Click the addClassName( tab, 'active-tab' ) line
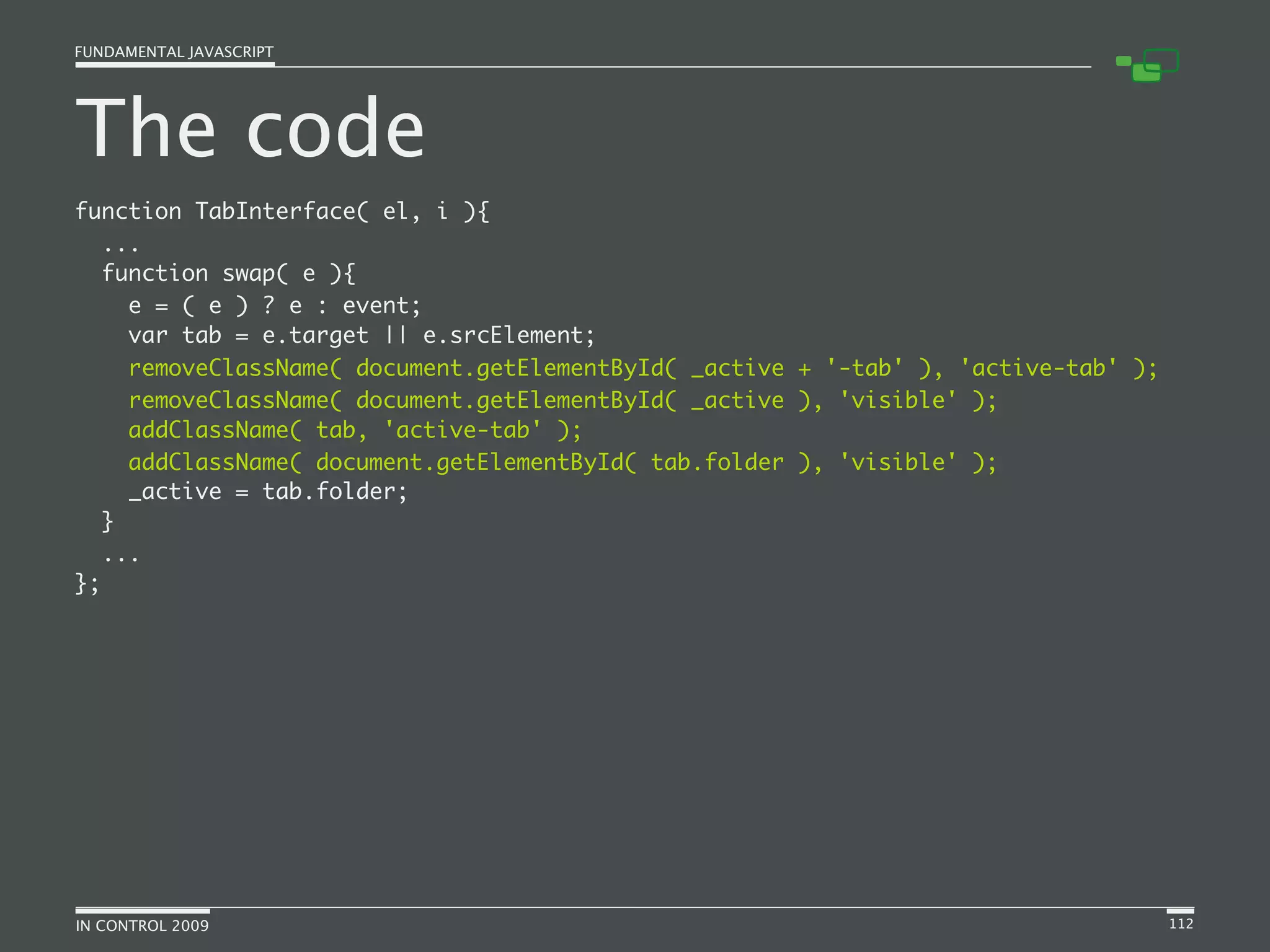 (355, 430)
